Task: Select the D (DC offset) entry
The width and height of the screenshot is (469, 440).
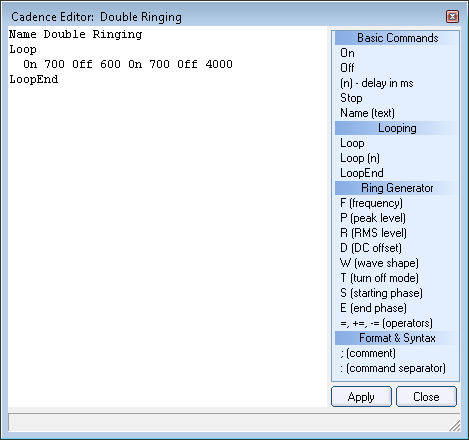Action: [371, 248]
